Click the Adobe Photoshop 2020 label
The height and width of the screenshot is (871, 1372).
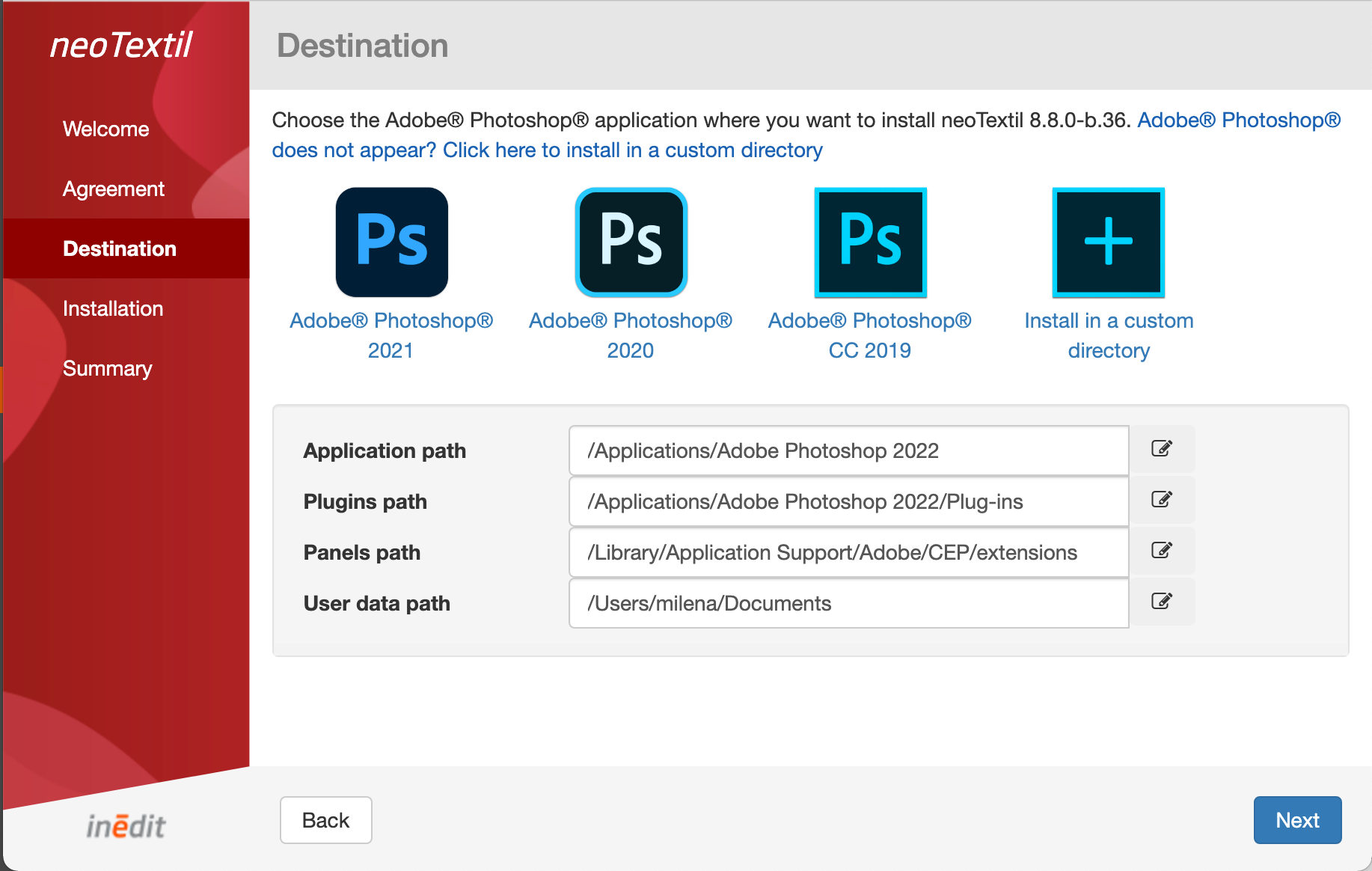[631, 335]
